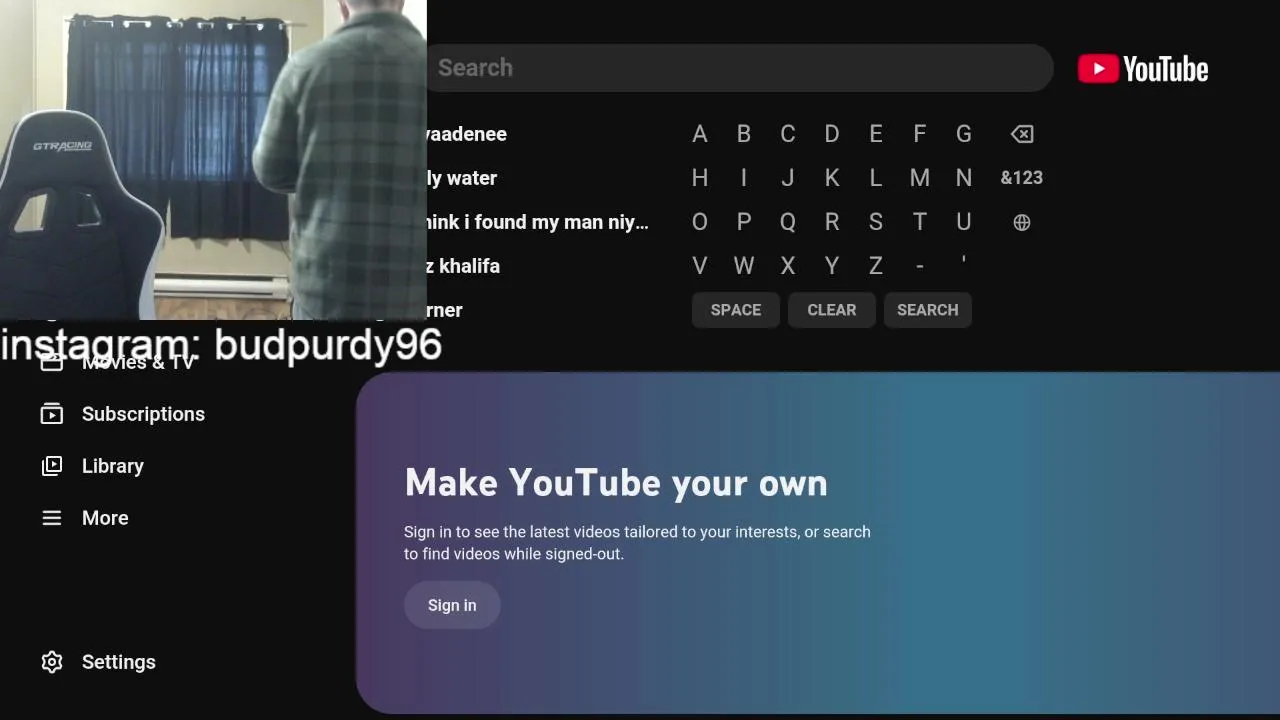Hit the SPACE key button
The width and height of the screenshot is (1280, 720).
tap(736, 310)
